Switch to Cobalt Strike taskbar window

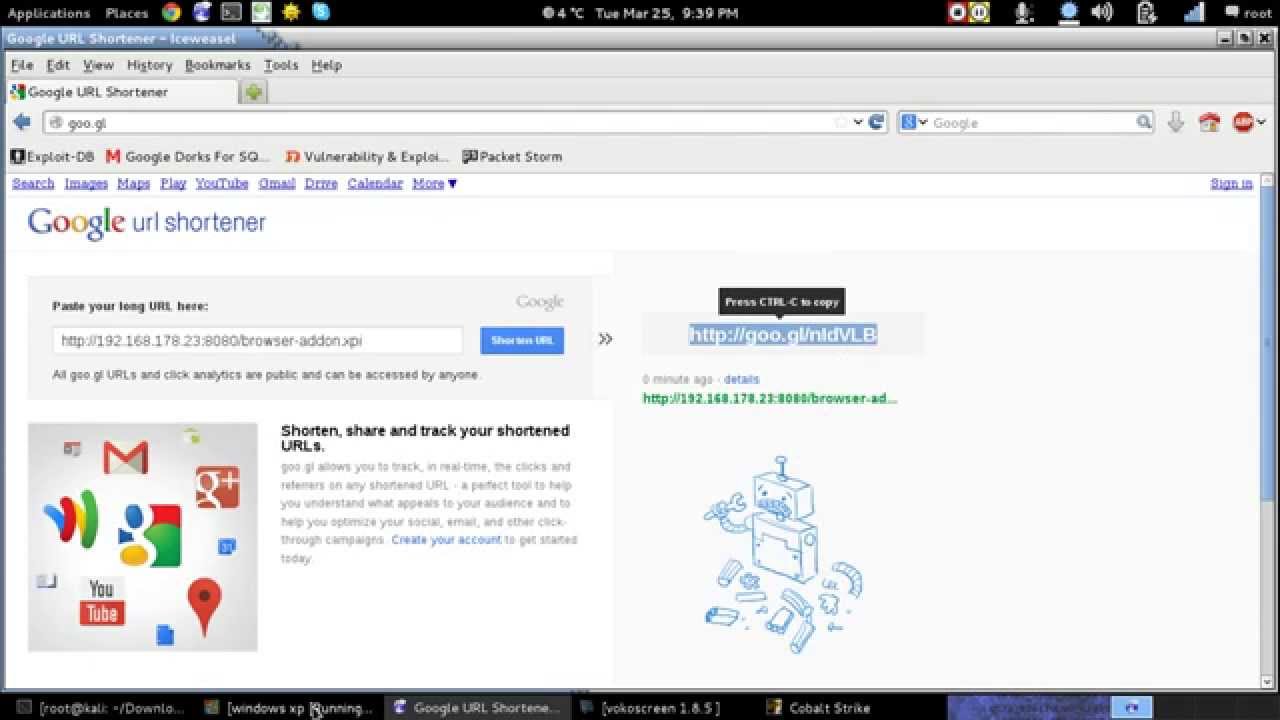click(x=819, y=708)
